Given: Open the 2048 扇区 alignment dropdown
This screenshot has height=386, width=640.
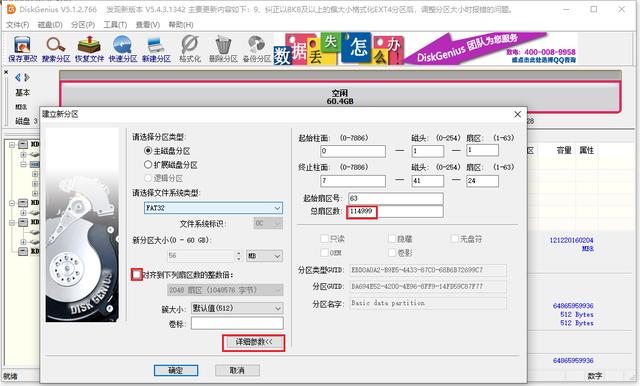Looking at the screenshot, I should 225,290.
